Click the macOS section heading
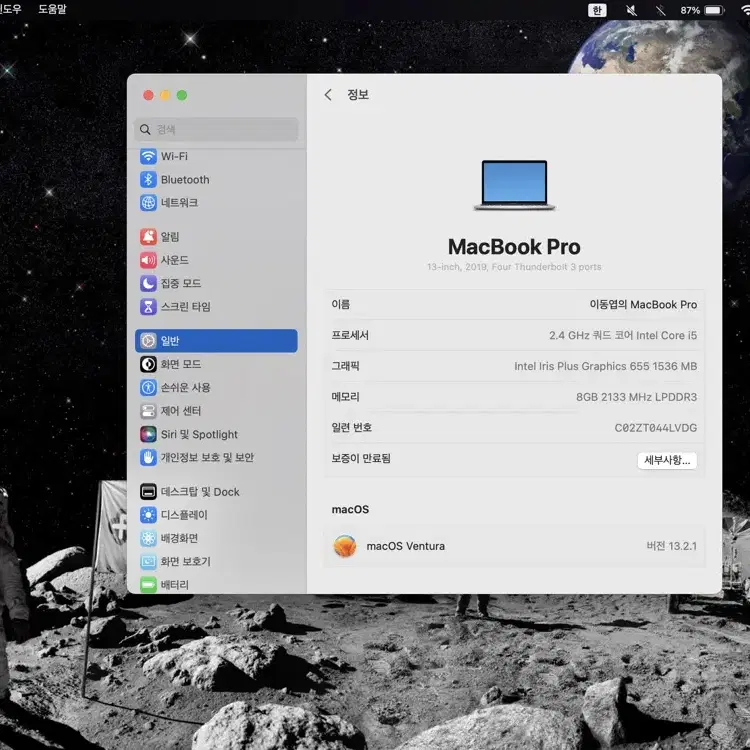The width and height of the screenshot is (750, 750). coord(350,509)
